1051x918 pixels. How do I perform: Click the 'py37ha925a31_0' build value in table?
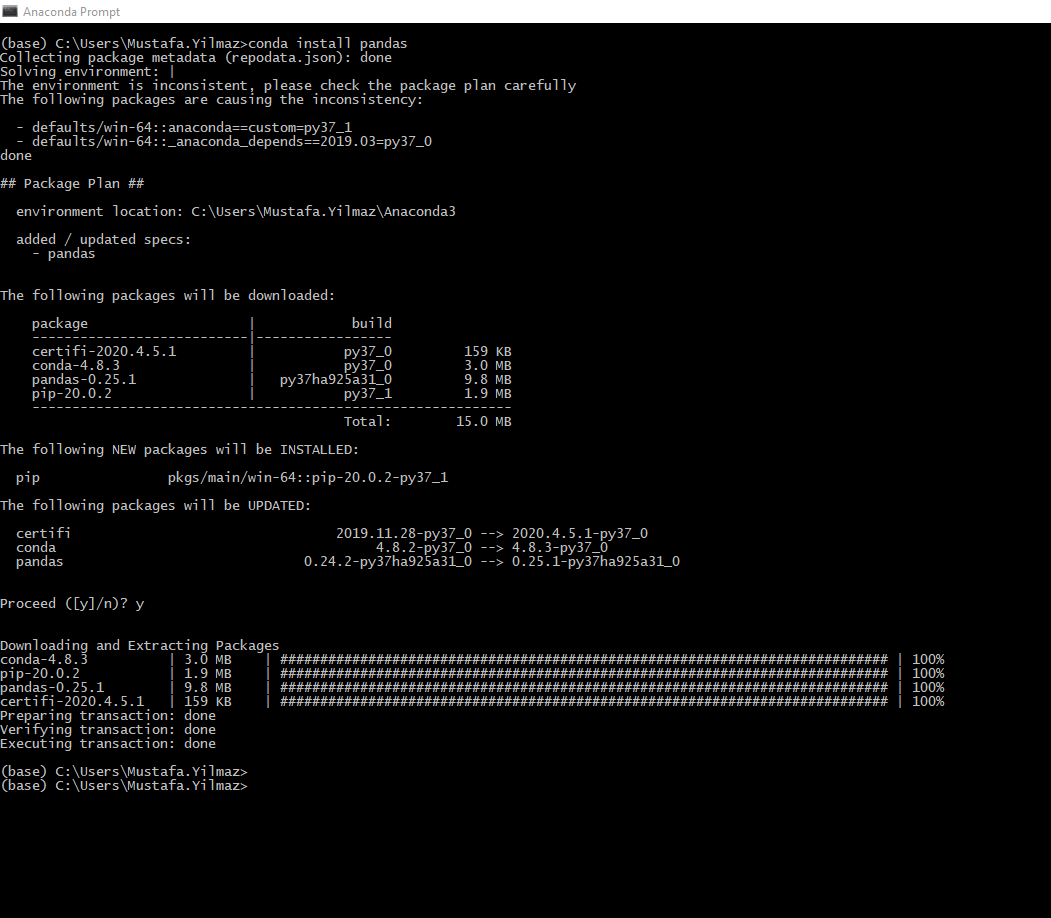336,380
